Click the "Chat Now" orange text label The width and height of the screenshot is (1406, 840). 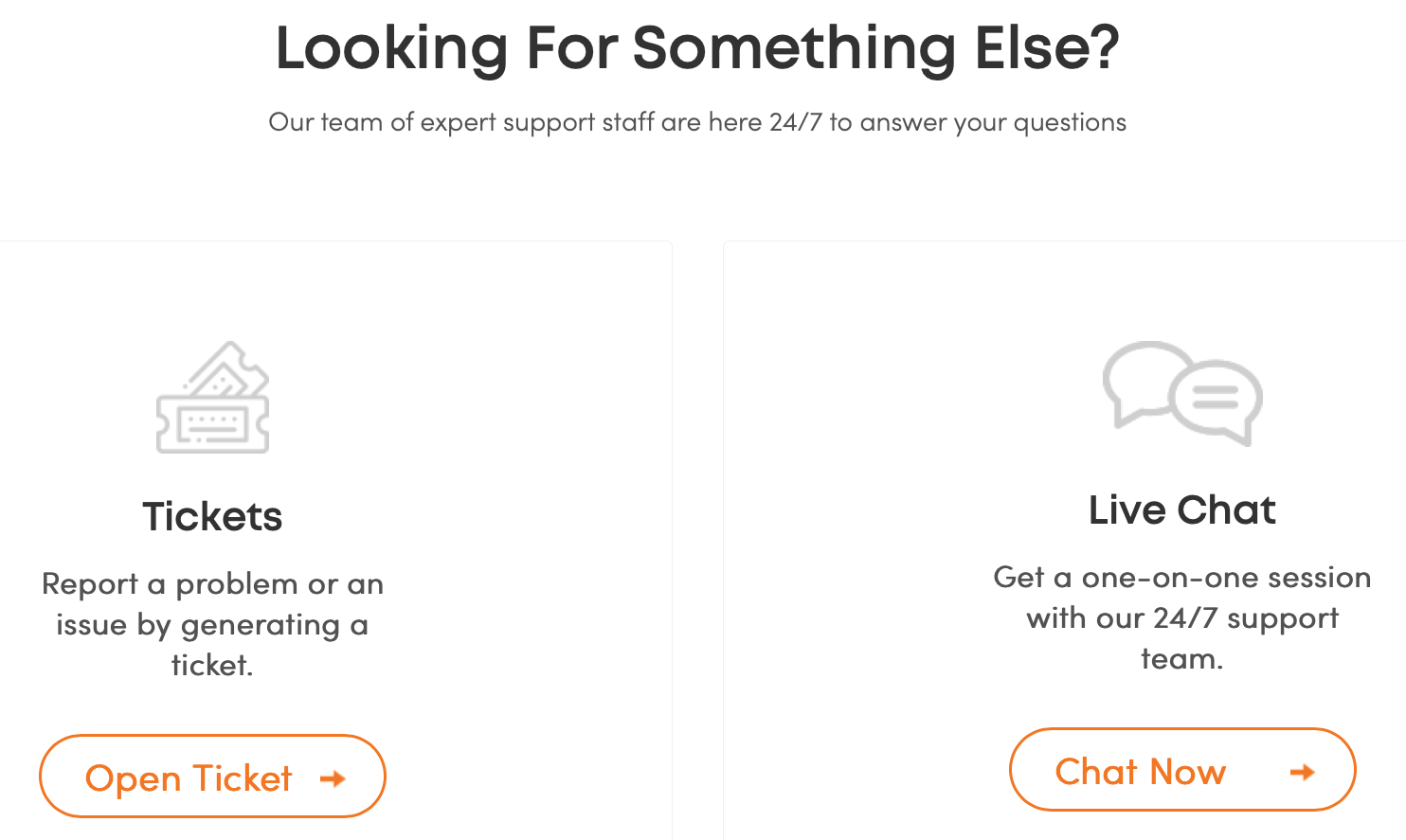[1141, 772]
